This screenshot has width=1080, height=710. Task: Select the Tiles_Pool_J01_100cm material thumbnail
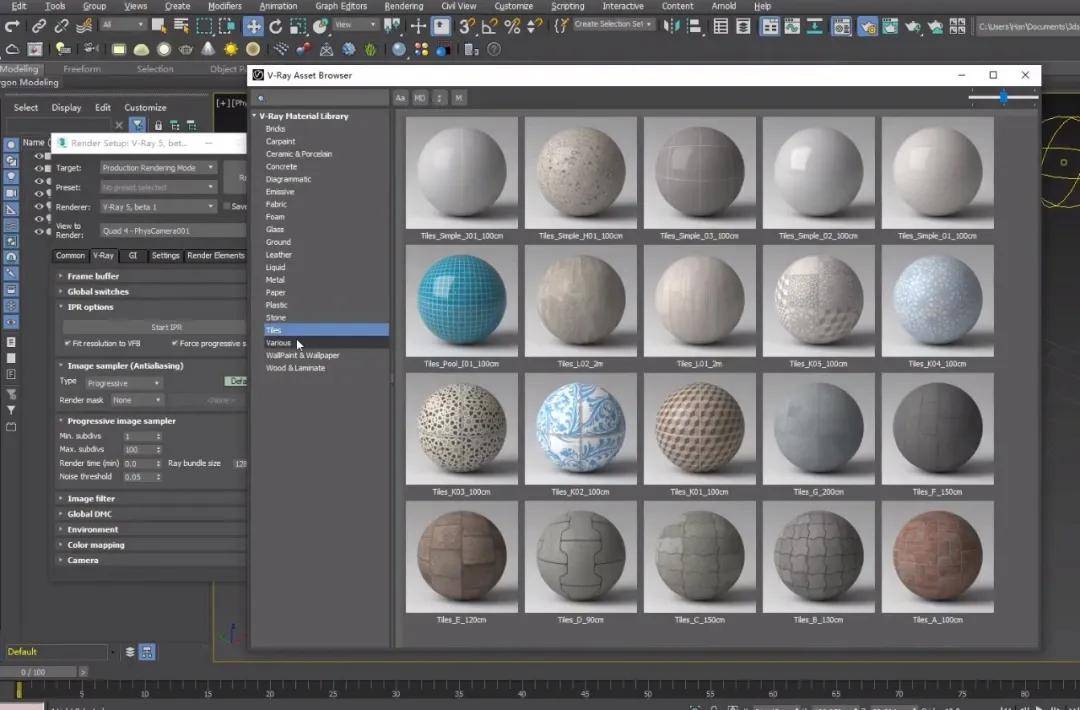pos(461,299)
